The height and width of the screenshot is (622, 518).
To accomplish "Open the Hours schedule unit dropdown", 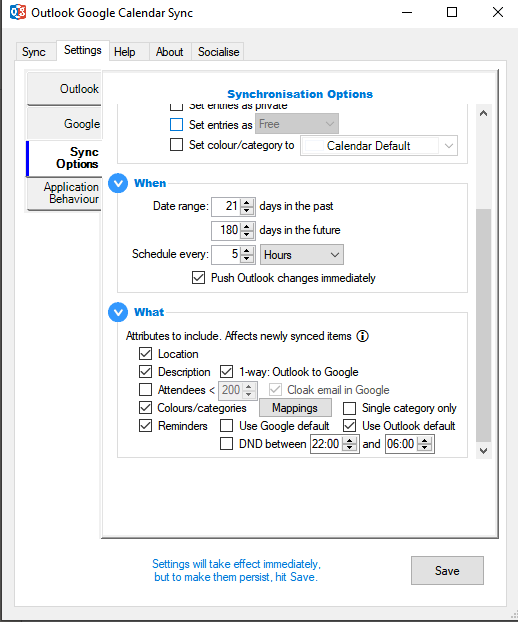I will (302, 255).
